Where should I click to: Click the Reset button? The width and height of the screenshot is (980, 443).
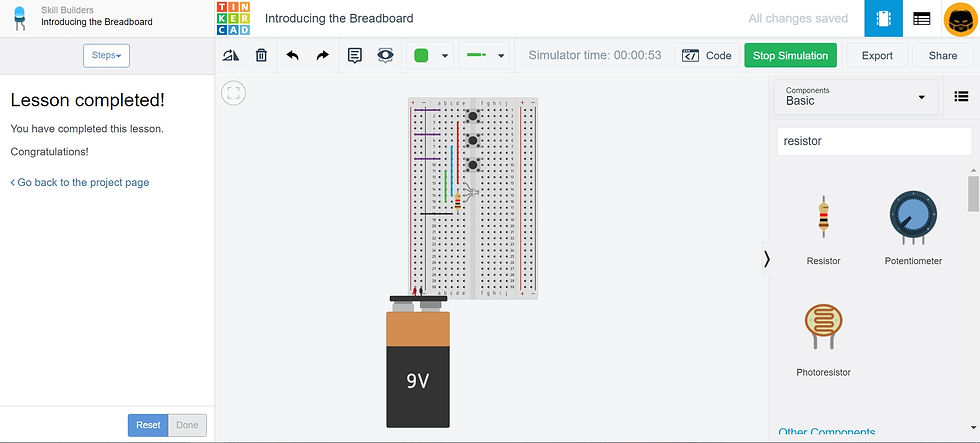point(148,425)
